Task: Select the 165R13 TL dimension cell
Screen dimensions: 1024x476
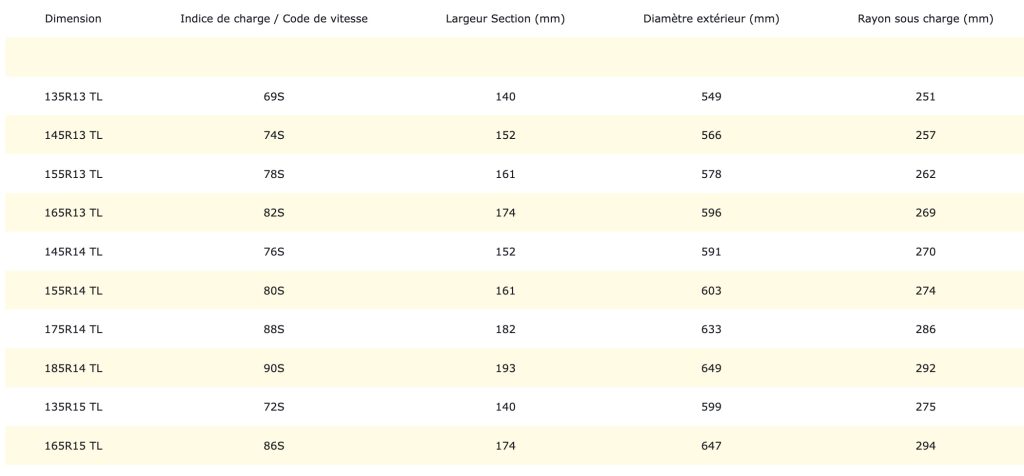Action: click(x=73, y=213)
